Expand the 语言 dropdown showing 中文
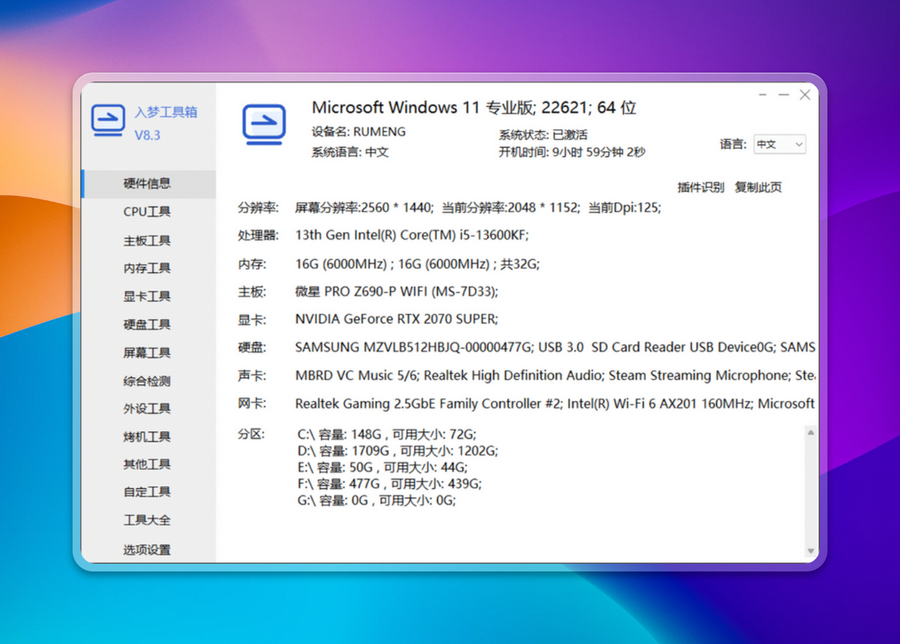Image resolution: width=900 pixels, height=644 pixels. pos(779,144)
